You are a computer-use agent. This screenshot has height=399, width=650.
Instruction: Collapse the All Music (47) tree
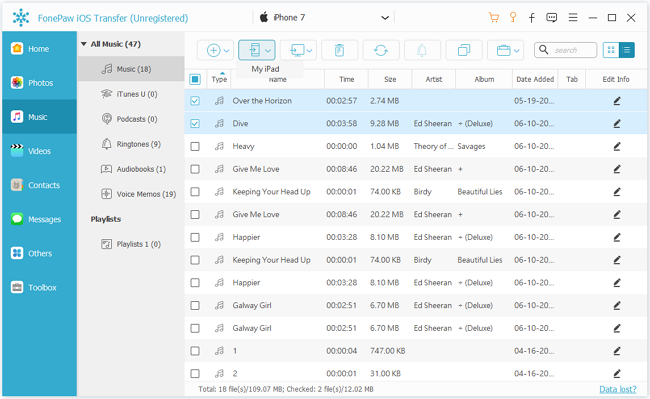click(84, 44)
